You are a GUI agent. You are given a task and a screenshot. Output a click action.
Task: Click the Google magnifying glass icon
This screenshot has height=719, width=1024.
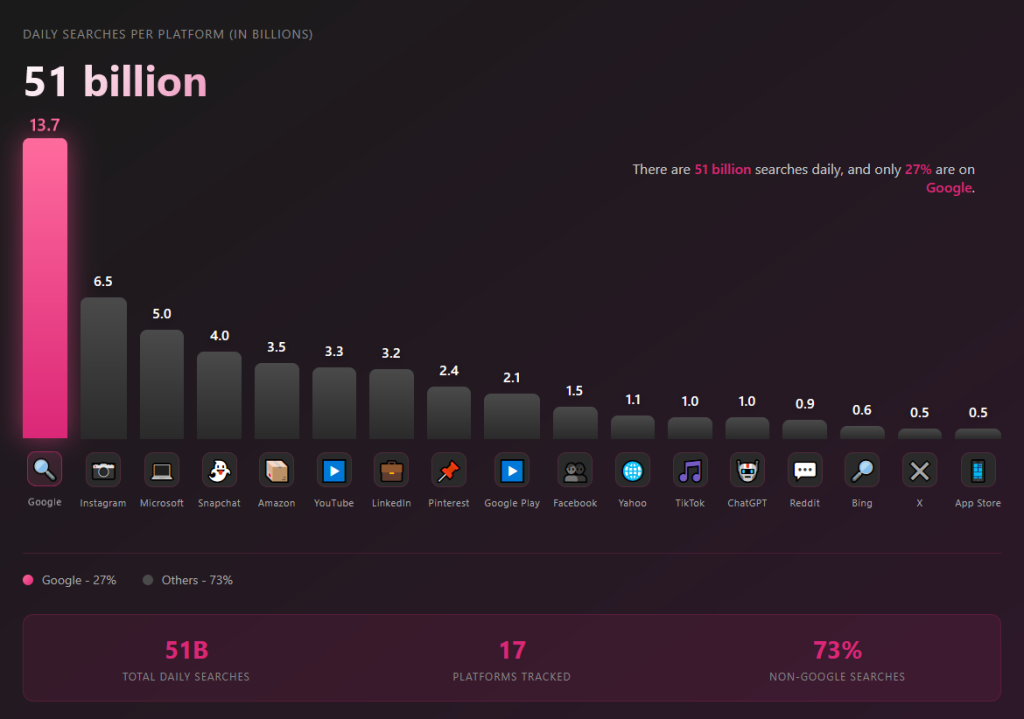click(x=44, y=470)
